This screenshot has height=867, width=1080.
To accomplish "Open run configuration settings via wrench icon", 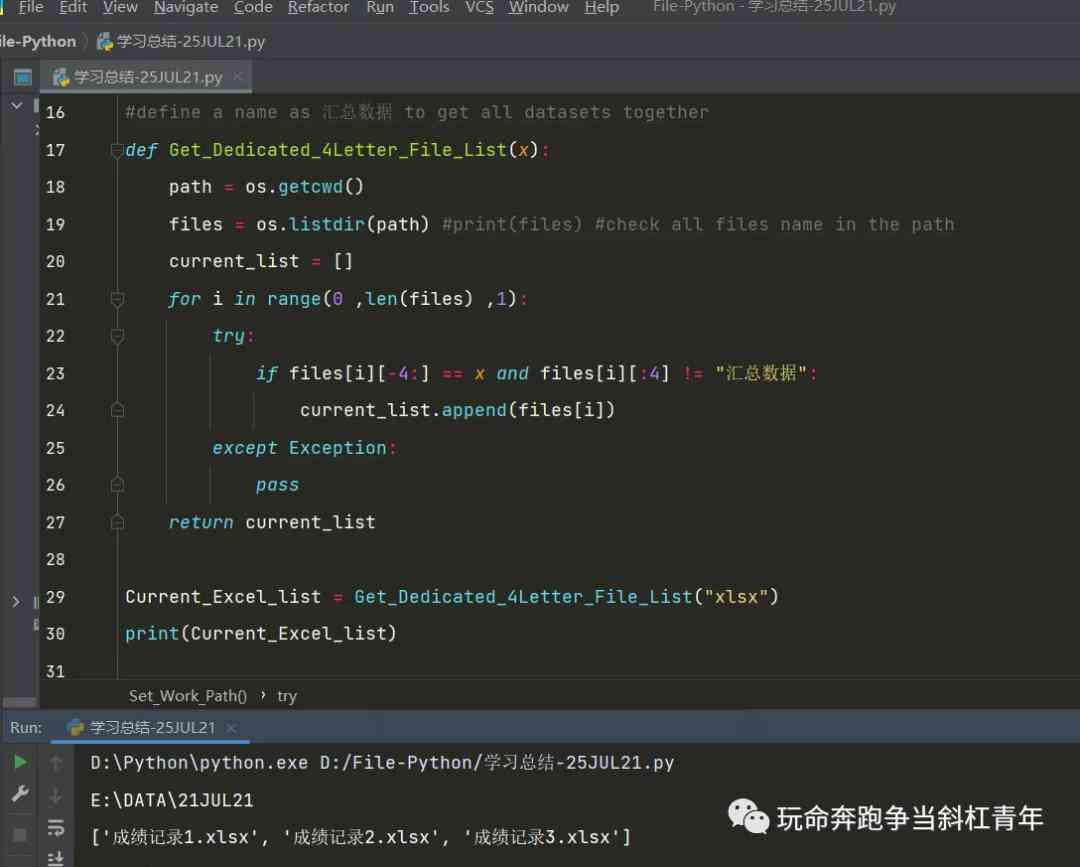I will (20, 795).
